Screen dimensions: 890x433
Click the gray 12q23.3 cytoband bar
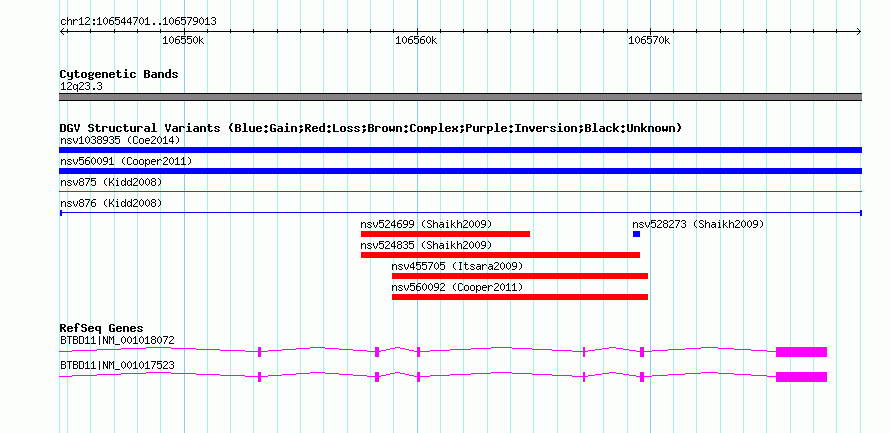click(460, 97)
